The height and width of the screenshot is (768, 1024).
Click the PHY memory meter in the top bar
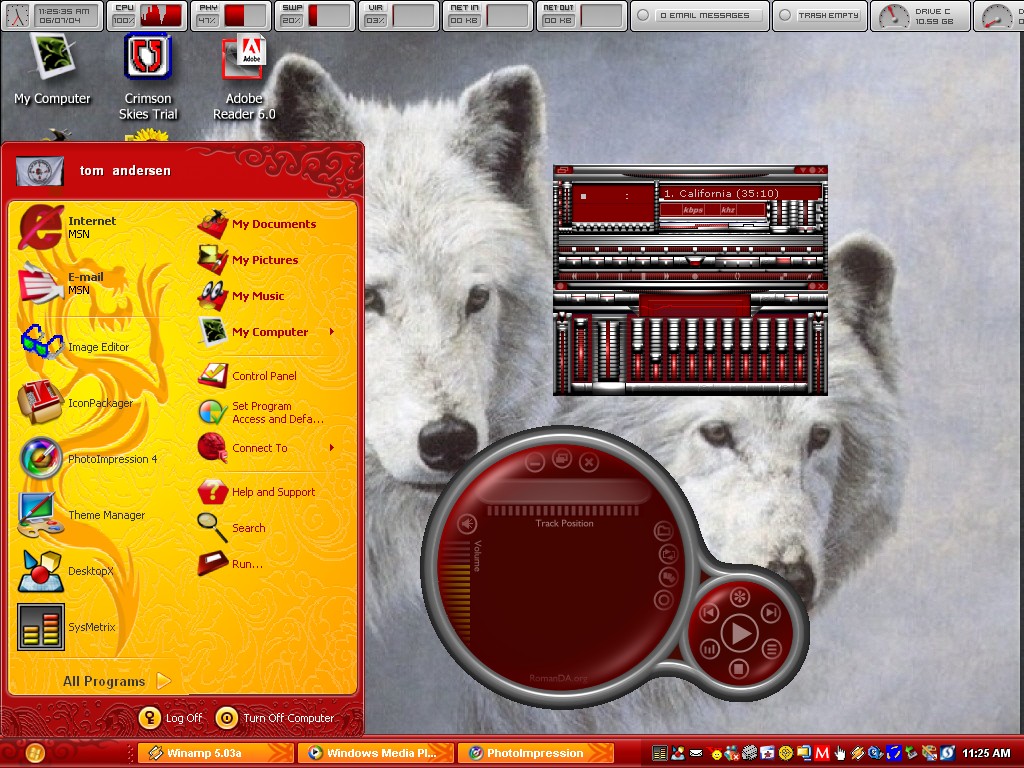[x=231, y=16]
